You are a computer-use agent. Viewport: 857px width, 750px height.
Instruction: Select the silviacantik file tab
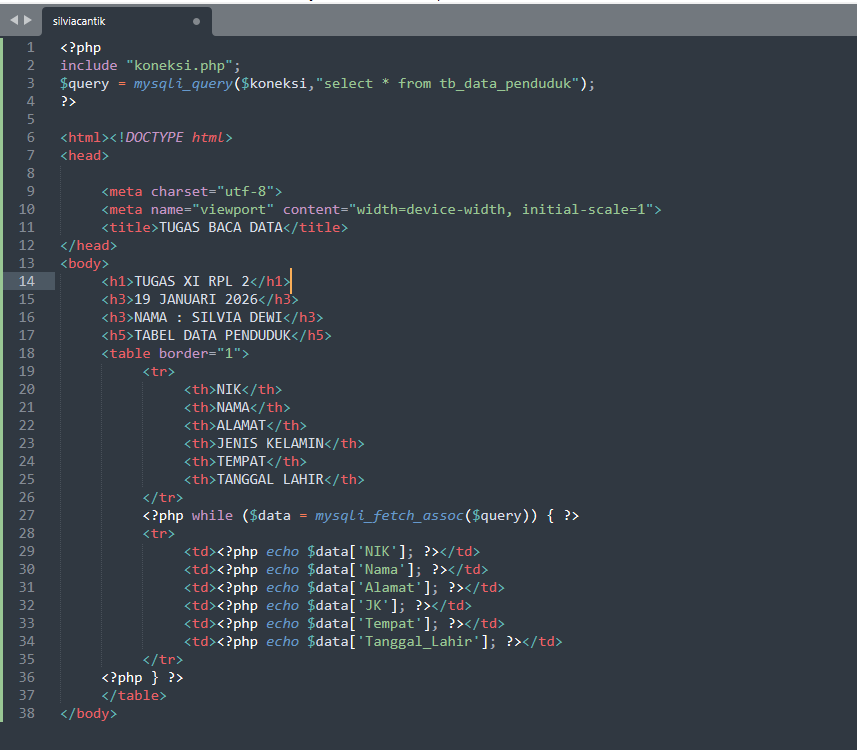(110, 21)
